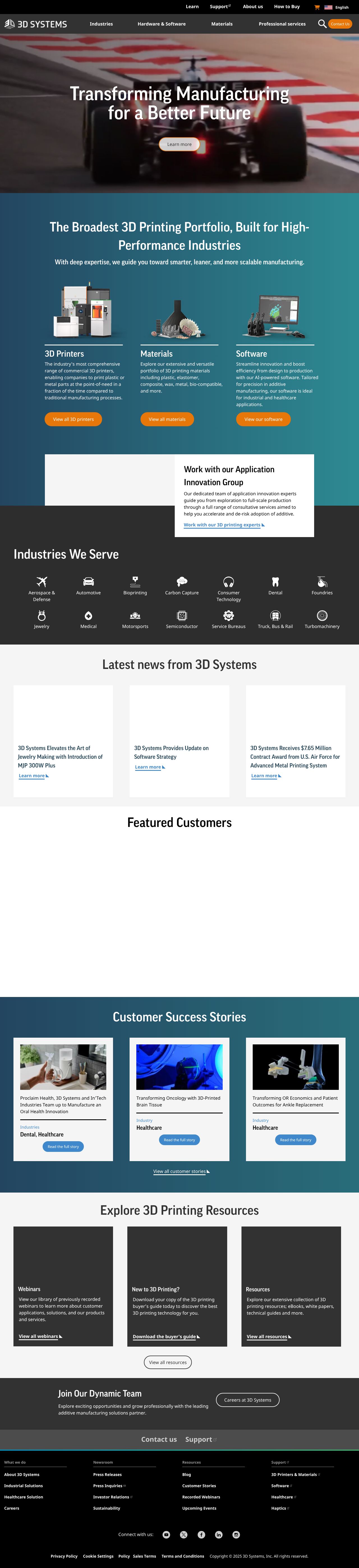Open the shopping cart icon
This screenshot has width=359, height=1568.
point(317,7)
